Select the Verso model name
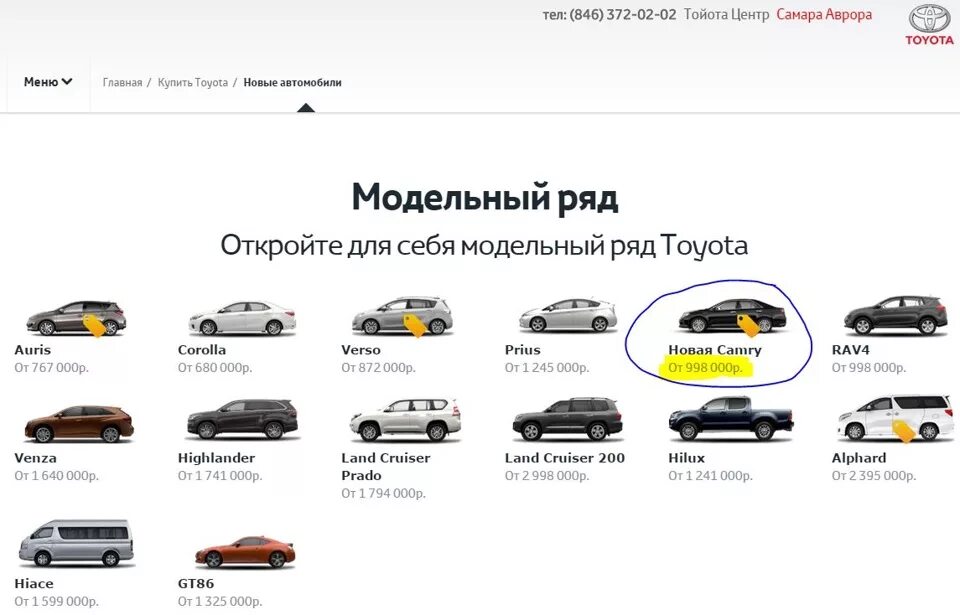The image size is (960, 615). (361, 350)
